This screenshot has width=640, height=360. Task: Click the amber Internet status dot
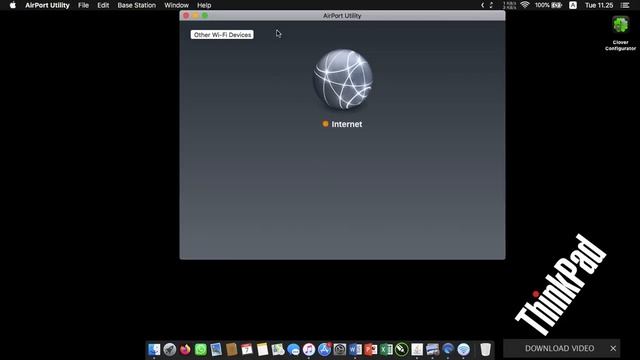pos(325,124)
